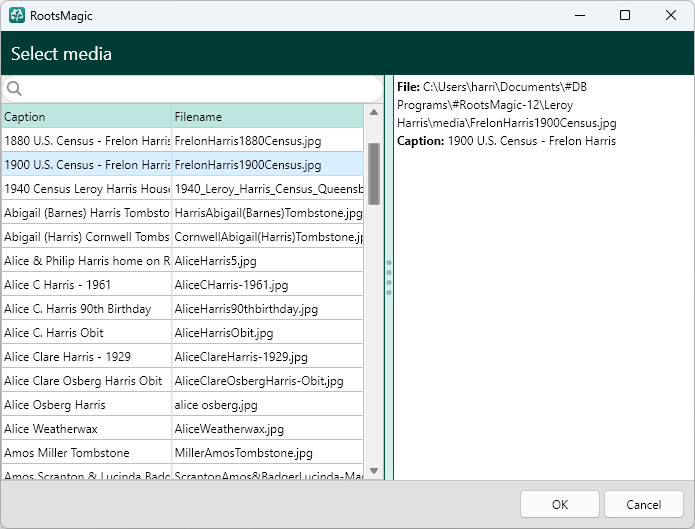The image size is (695, 529).
Task: Click the RootsMagic app logo icon
Action: point(17,15)
